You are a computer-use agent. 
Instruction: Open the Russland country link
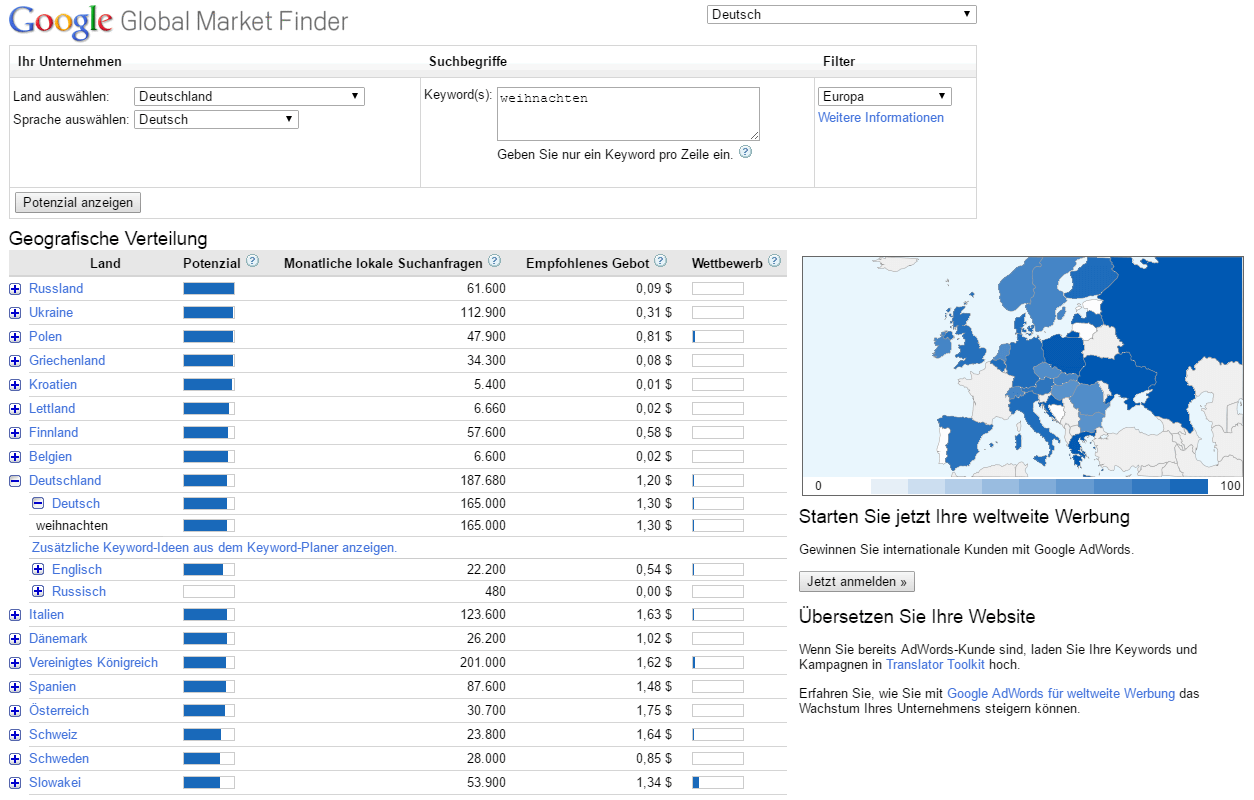click(56, 289)
